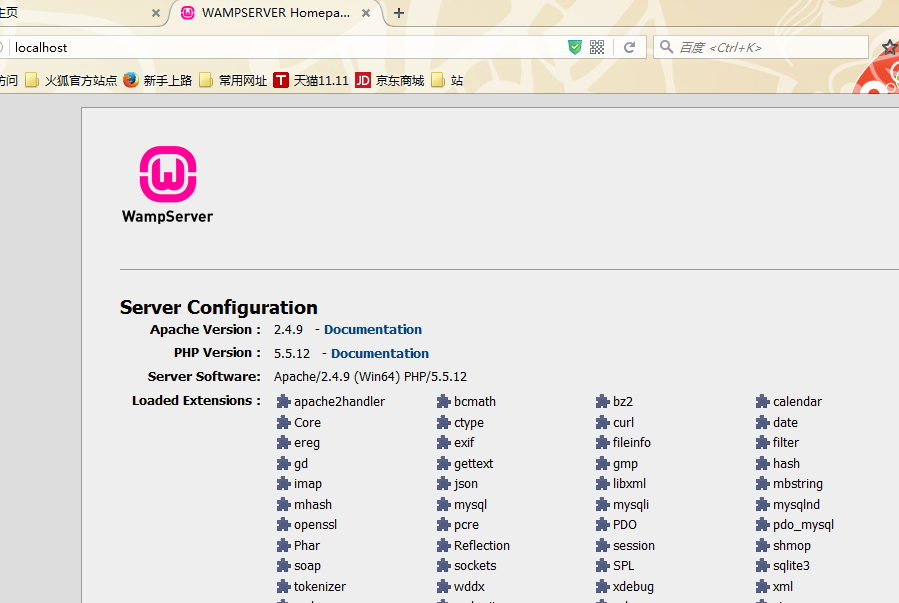Open the 站 bookmark folder
This screenshot has height=603, width=899.
point(447,80)
